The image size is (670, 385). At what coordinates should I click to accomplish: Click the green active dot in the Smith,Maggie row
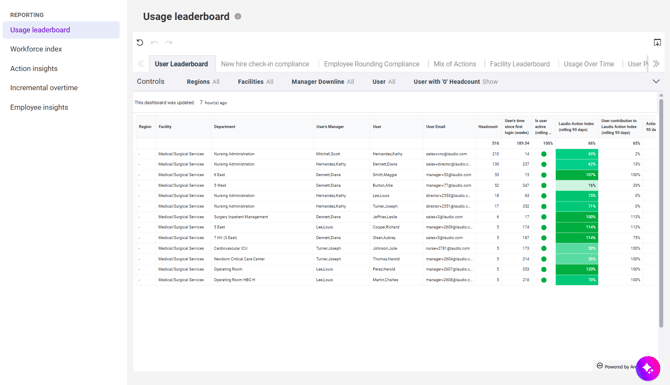click(x=544, y=175)
